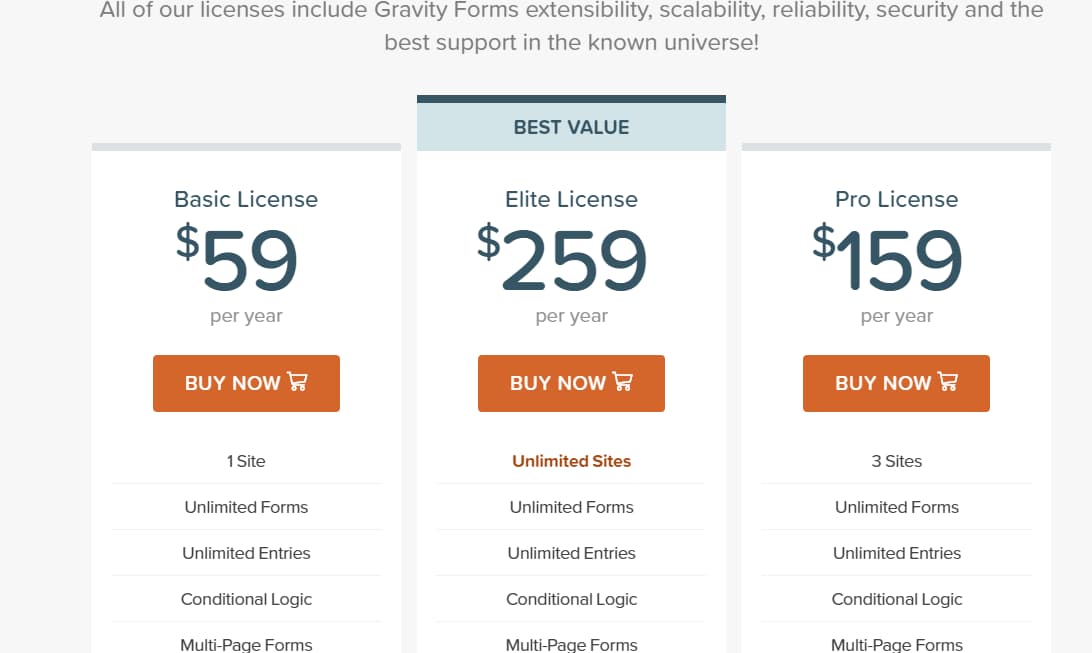
Task: Click Unlimited Forms under Basic License
Action: [x=246, y=507]
